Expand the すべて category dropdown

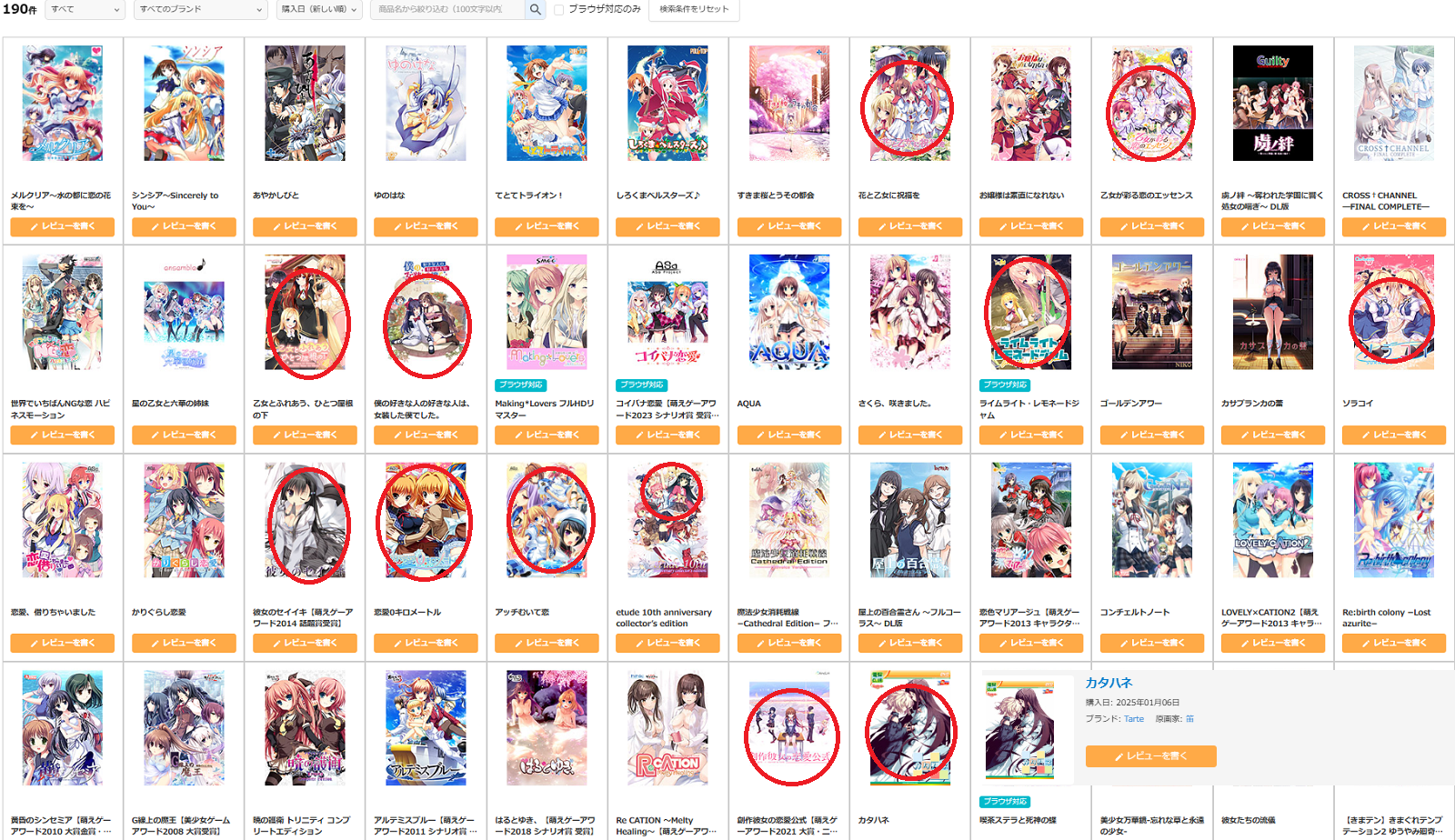pyautogui.click(x=85, y=9)
